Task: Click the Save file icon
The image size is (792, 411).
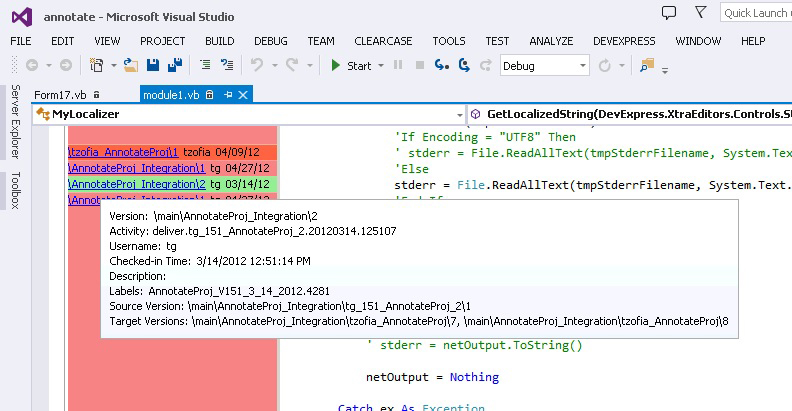Action: 153,65
